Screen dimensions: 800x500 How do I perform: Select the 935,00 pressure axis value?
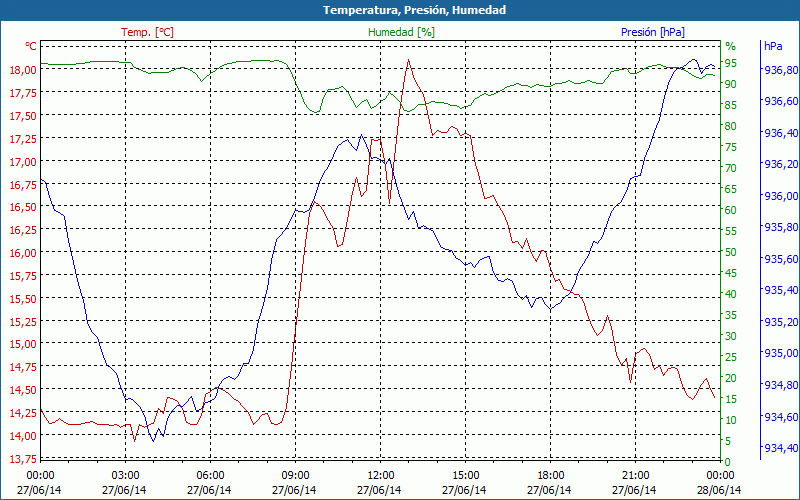pos(779,353)
